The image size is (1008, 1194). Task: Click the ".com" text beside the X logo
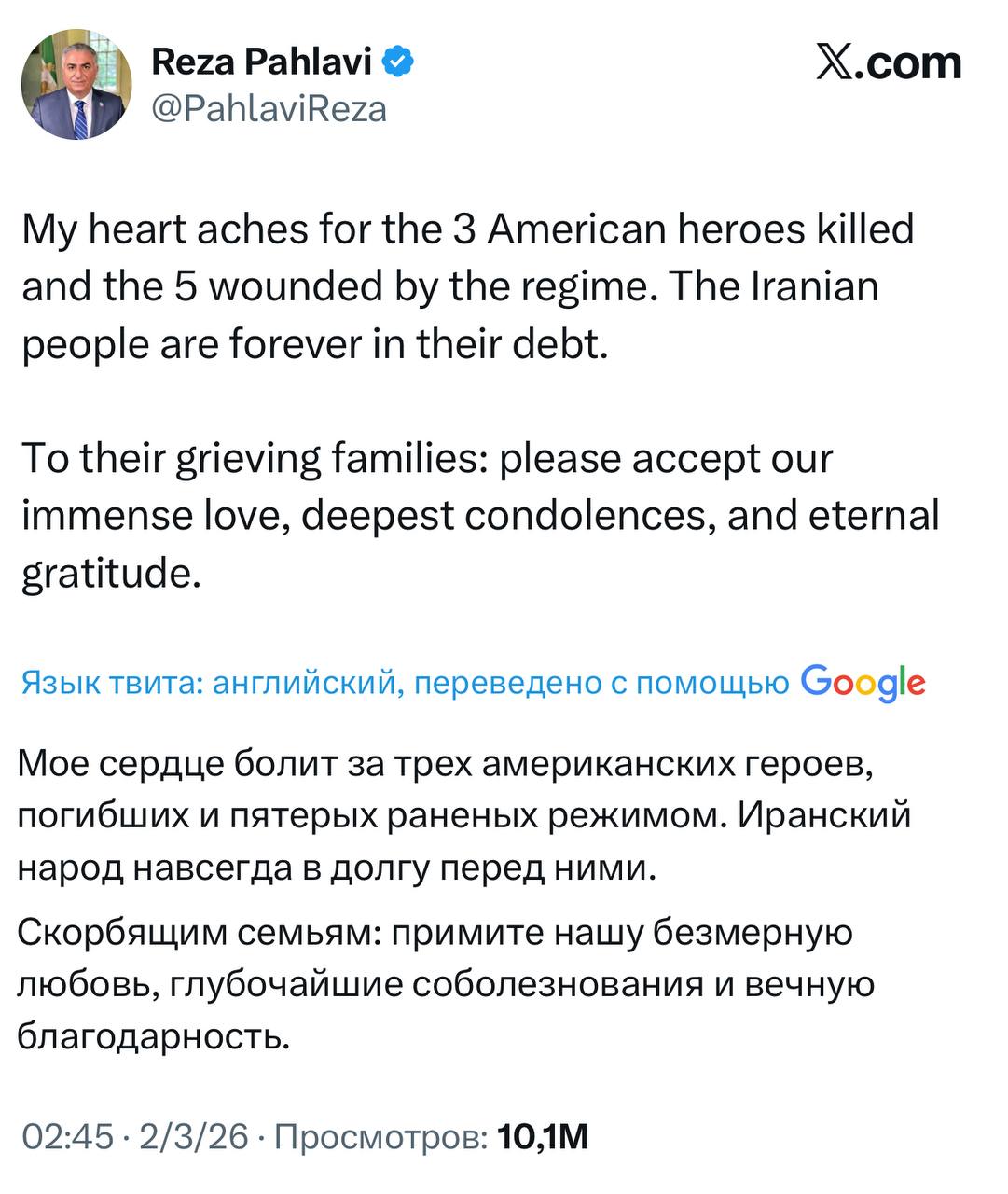tap(912, 63)
